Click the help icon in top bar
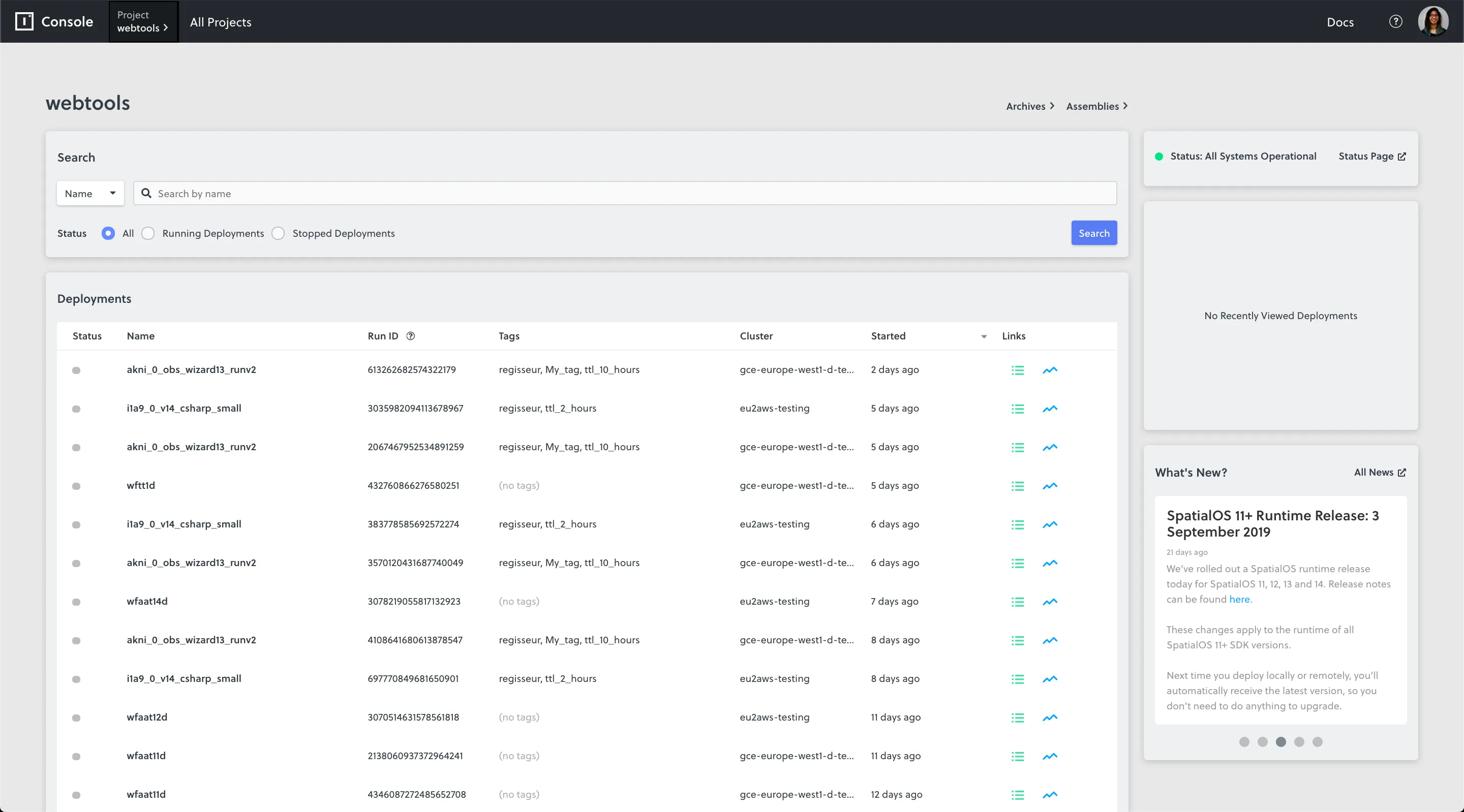 coord(1395,21)
